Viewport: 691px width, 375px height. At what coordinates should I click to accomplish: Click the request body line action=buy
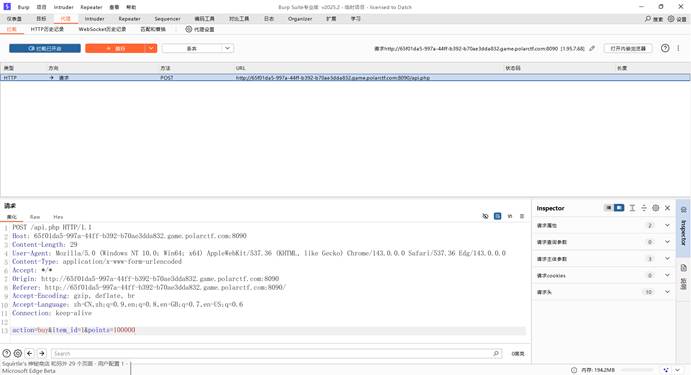click(x=74, y=330)
